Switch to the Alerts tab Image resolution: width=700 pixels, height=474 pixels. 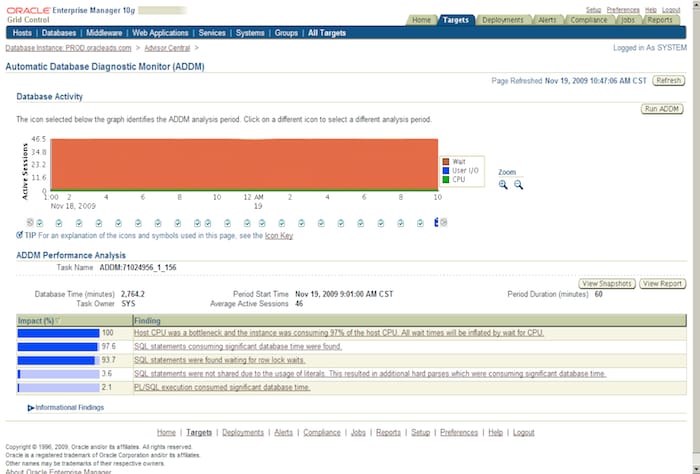click(x=547, y=20)
